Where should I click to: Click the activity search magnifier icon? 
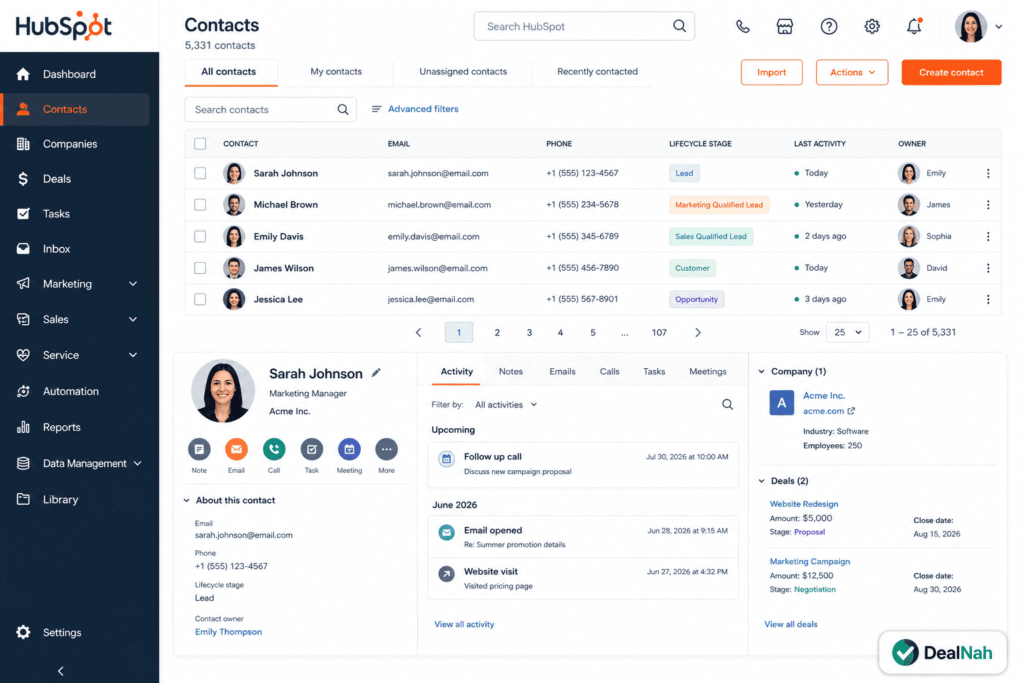(x=727, y=405)
